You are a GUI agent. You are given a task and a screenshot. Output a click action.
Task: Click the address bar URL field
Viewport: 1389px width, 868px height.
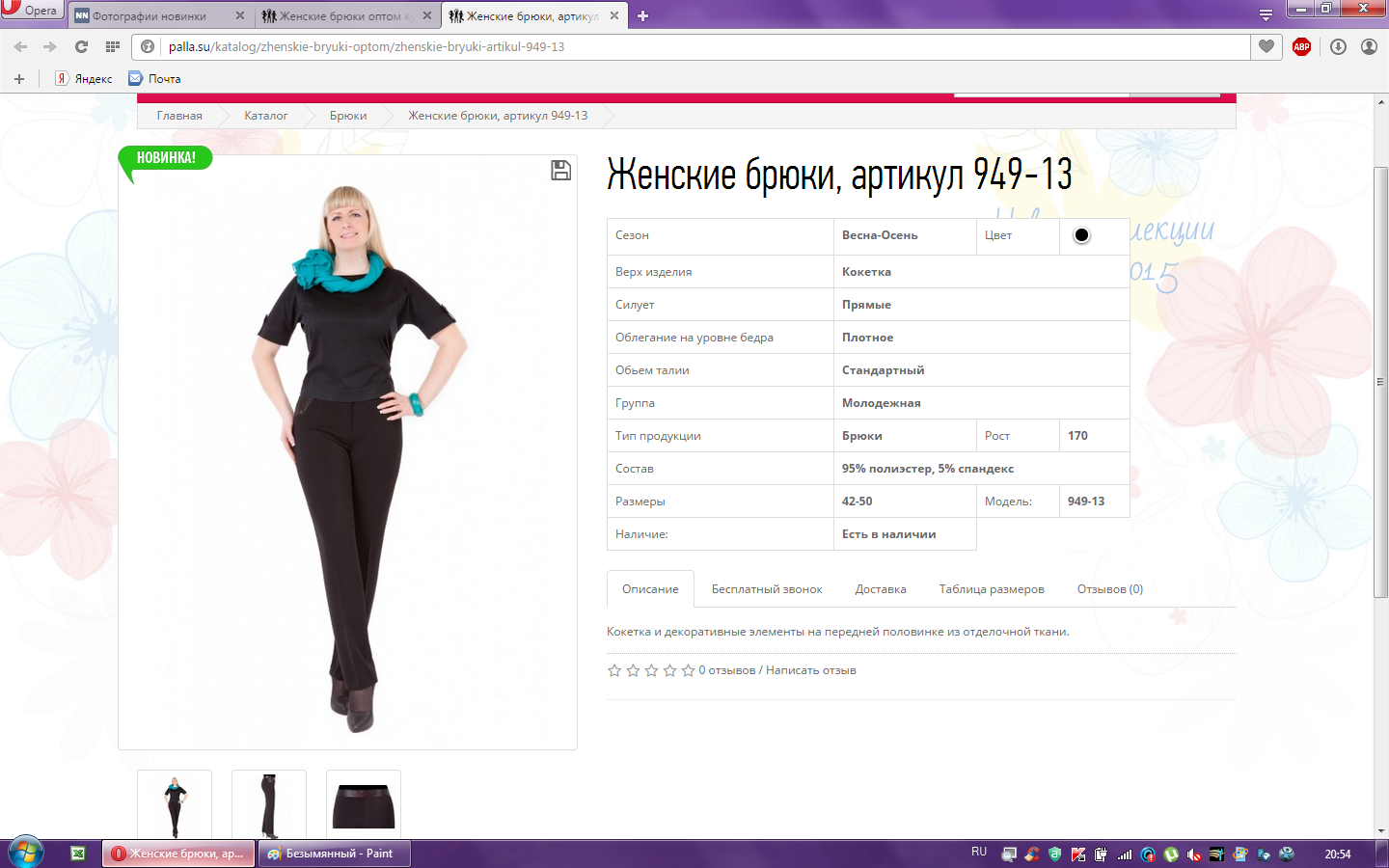click(x=691, y=46)
